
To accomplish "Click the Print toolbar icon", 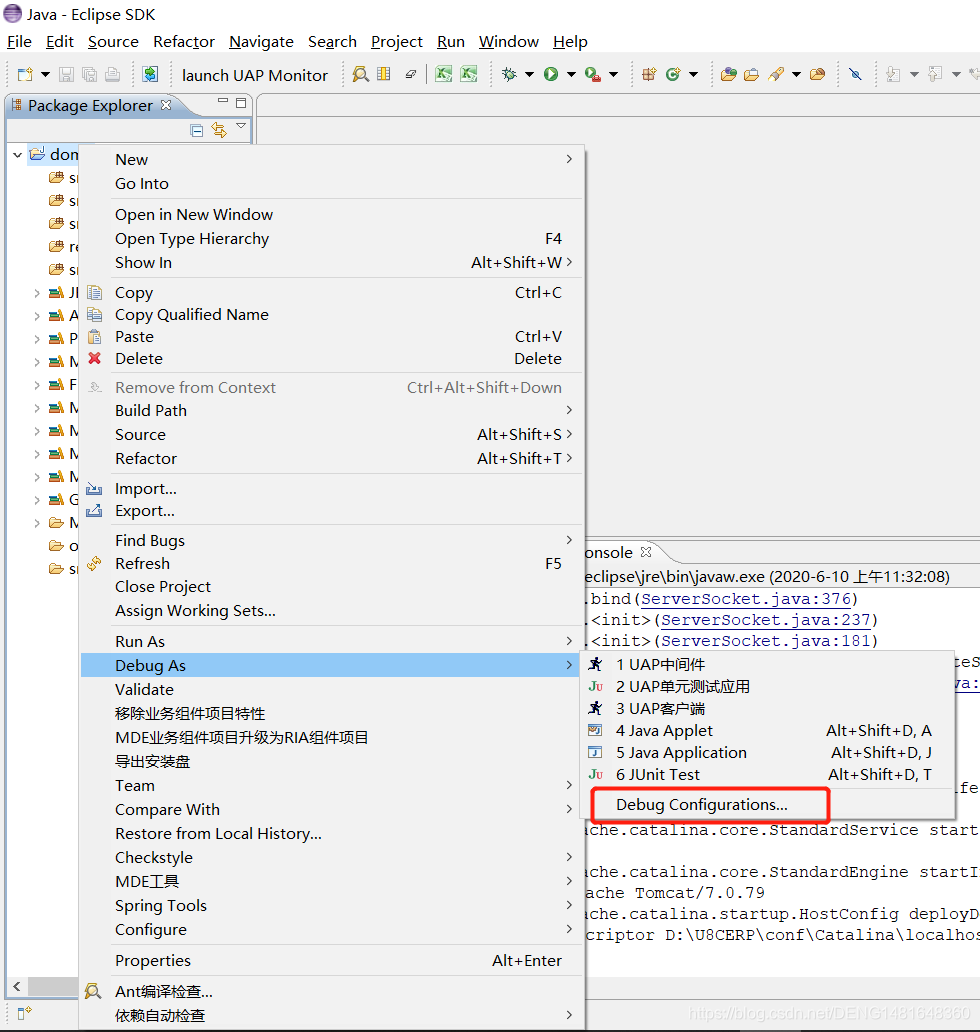I will (x=113, y=74).
